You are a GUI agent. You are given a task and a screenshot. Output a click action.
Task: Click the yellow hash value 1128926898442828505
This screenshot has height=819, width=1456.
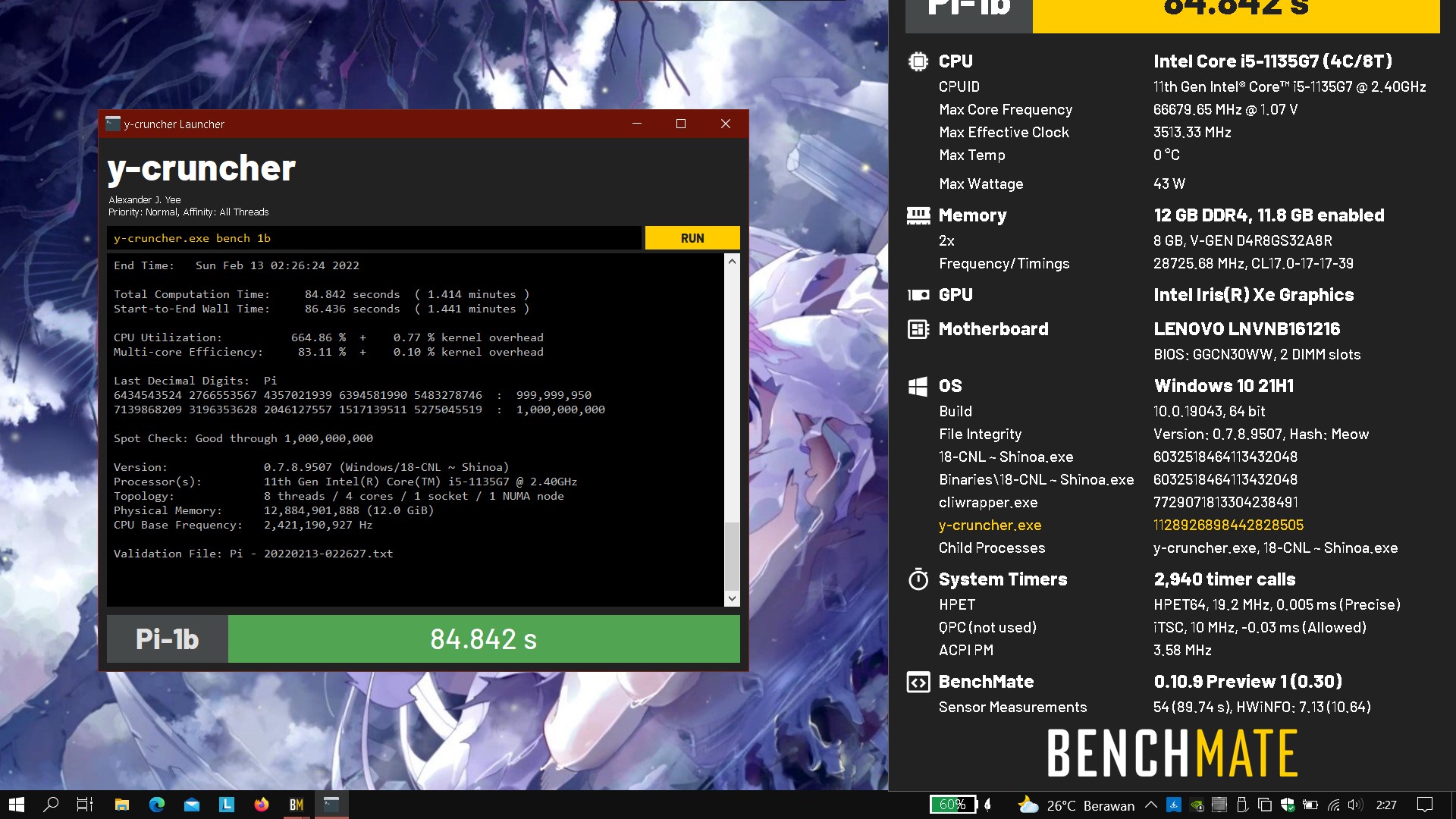click(1228, 526)
